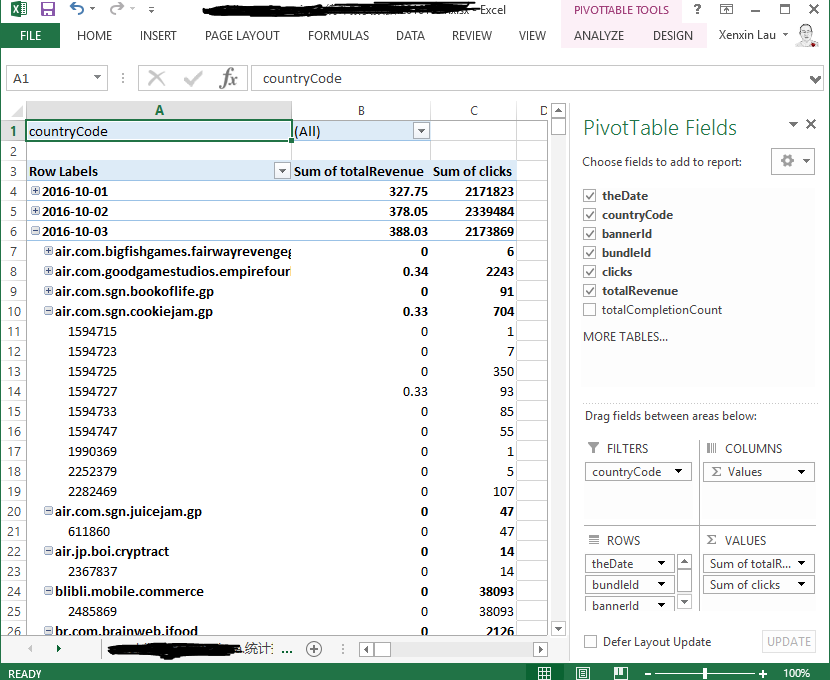The image size is (830, 680).
Task: Click the Insert Function fx icon
Action: [x=229, y=78]
